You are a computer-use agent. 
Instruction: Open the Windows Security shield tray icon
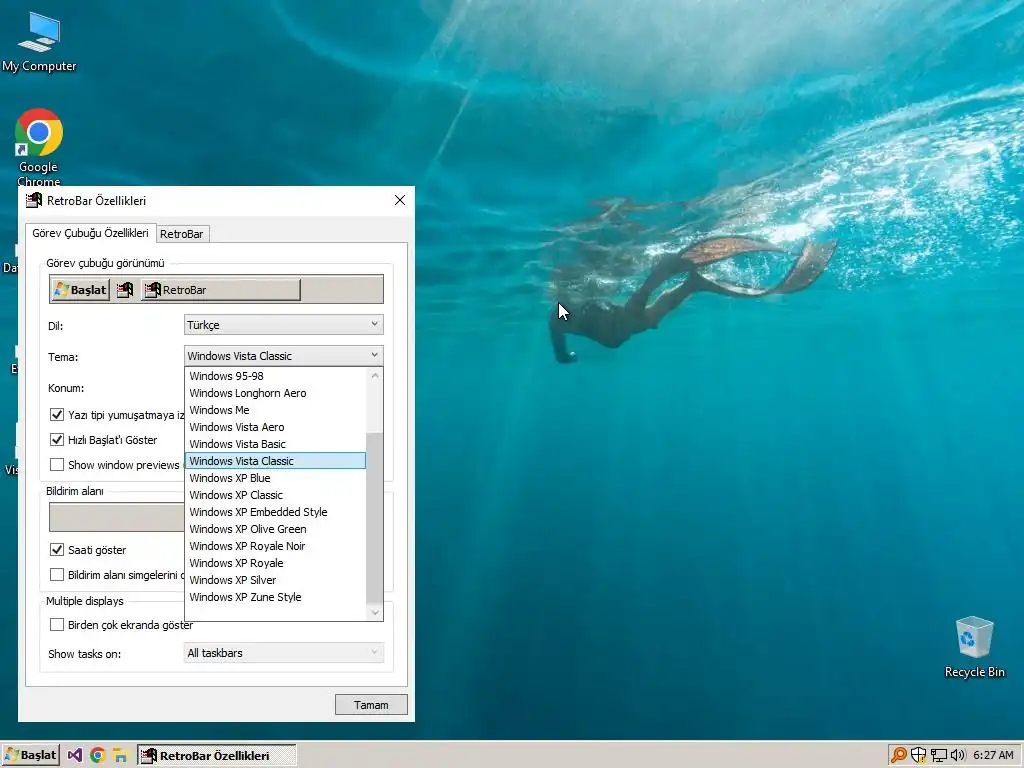(x=919, y=756)
